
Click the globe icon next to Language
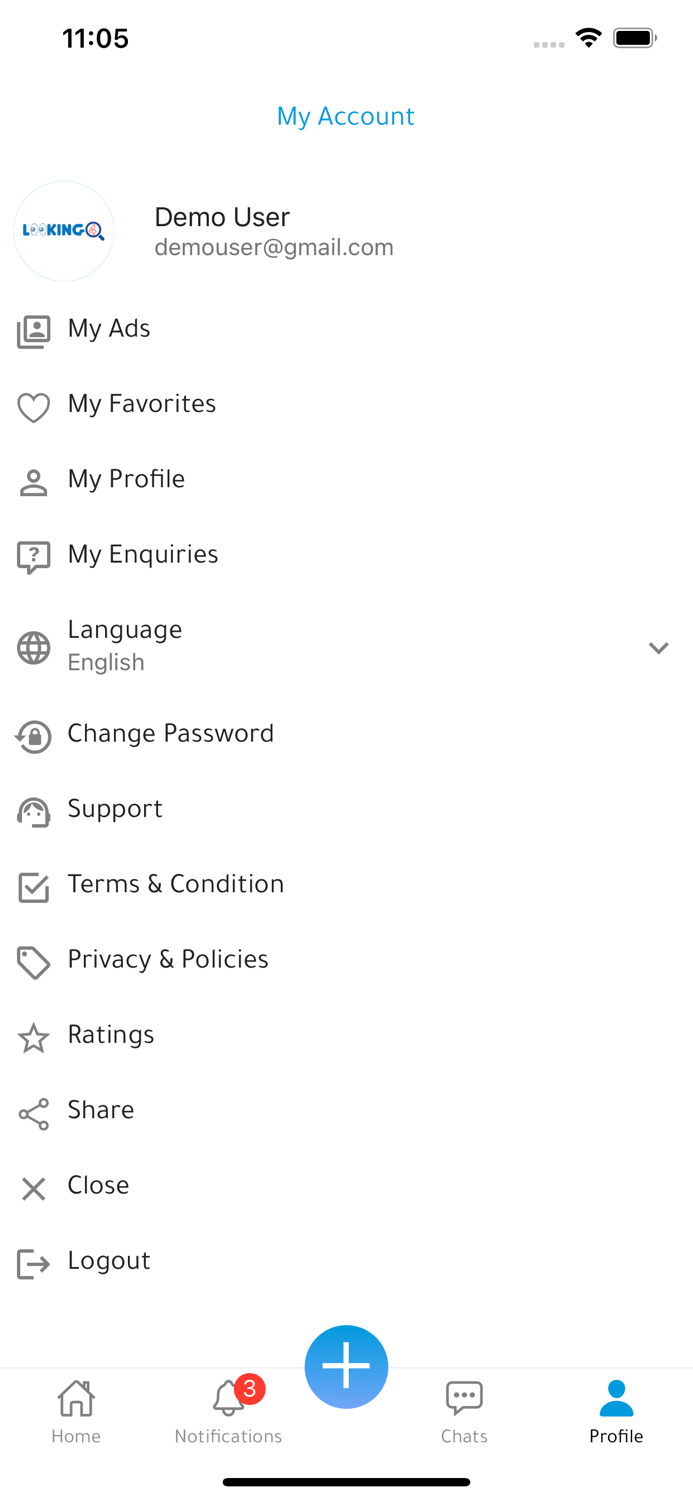33,648
